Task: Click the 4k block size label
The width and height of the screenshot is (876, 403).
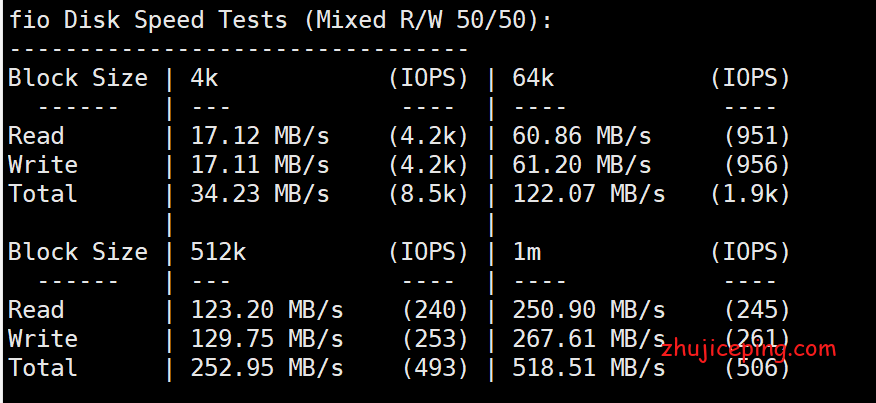Action: click(204, 78)
